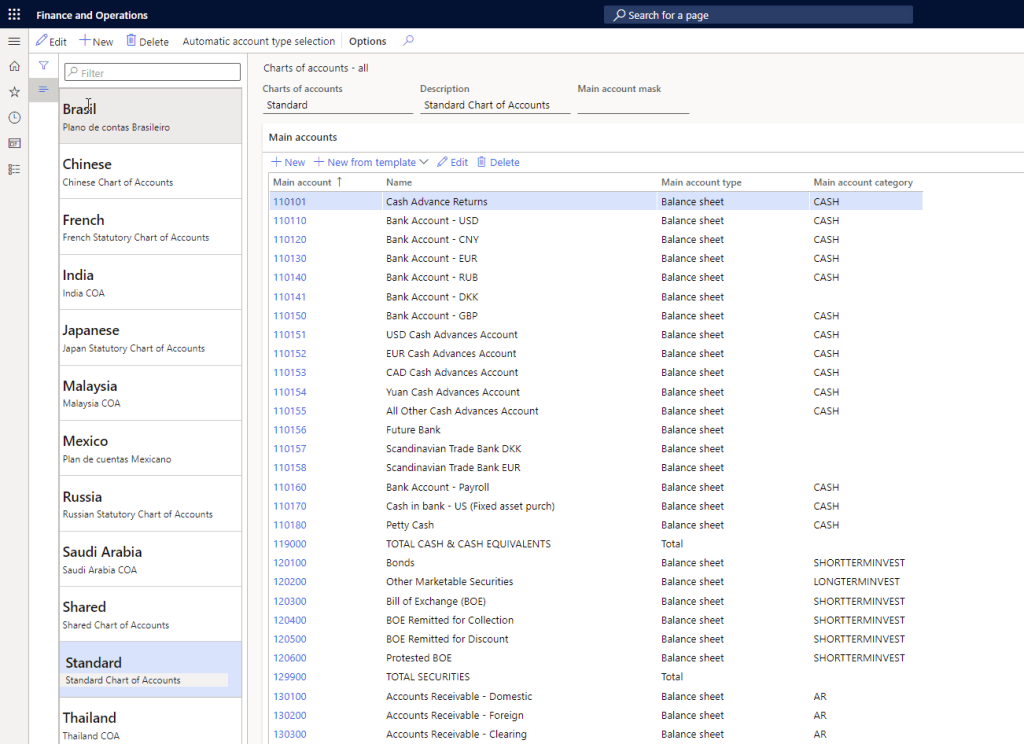The image size is (1024, 744).
Task: Sort by the Main account column header
Action: click(302, 182)
